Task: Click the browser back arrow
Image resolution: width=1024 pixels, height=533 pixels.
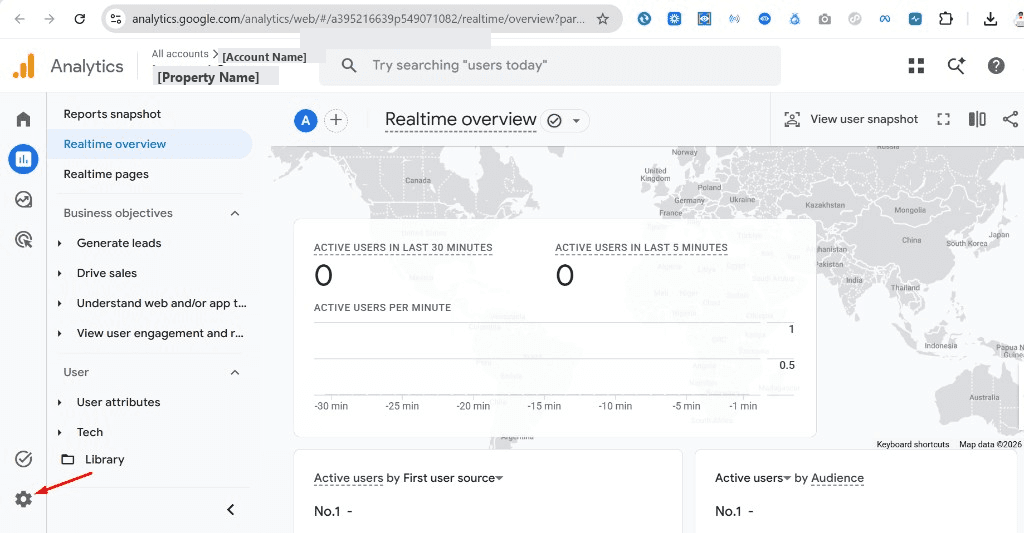Action: pos(20,19)
